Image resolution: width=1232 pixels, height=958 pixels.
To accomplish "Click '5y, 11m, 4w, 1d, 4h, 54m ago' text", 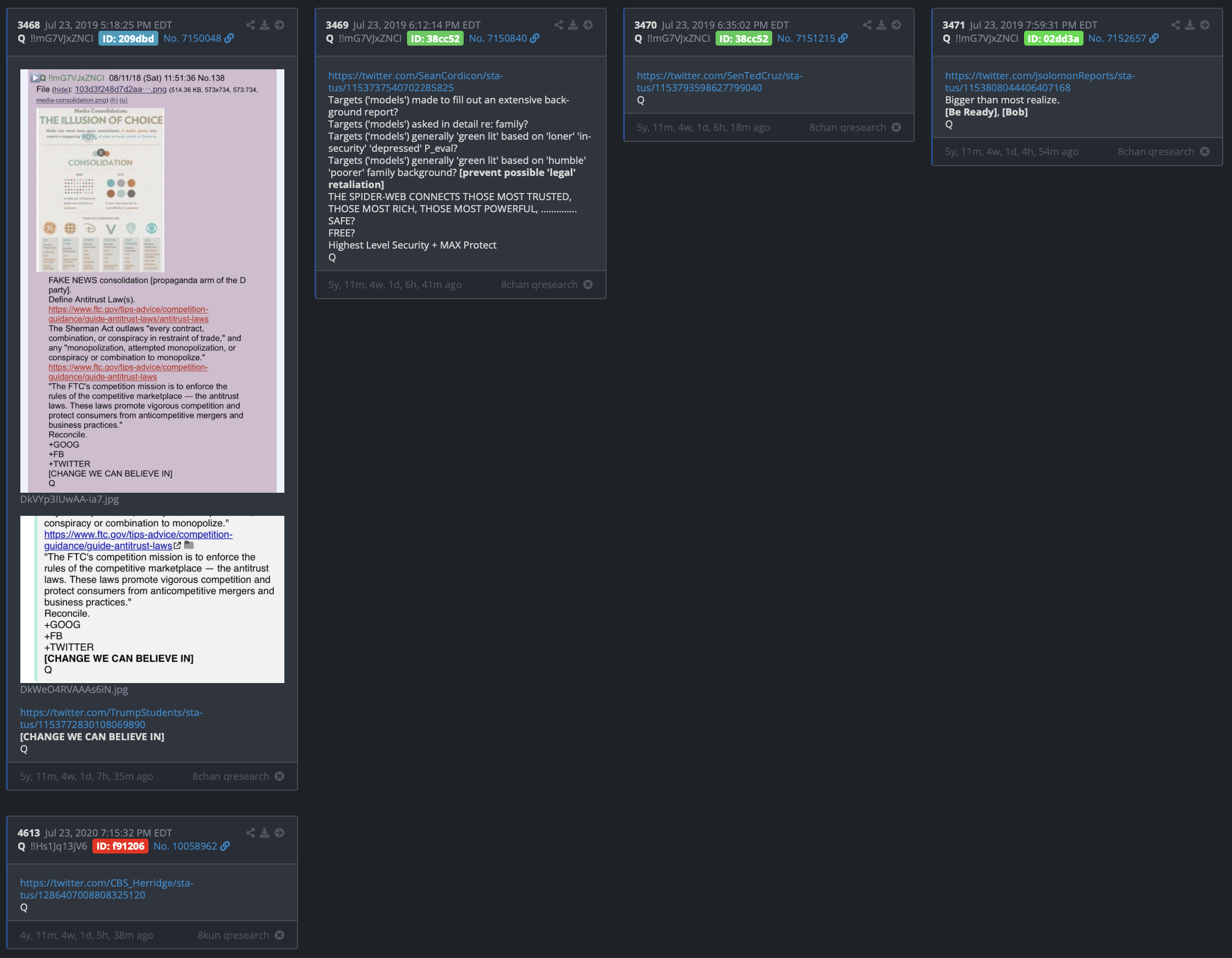I will [x=1012, y=151].
